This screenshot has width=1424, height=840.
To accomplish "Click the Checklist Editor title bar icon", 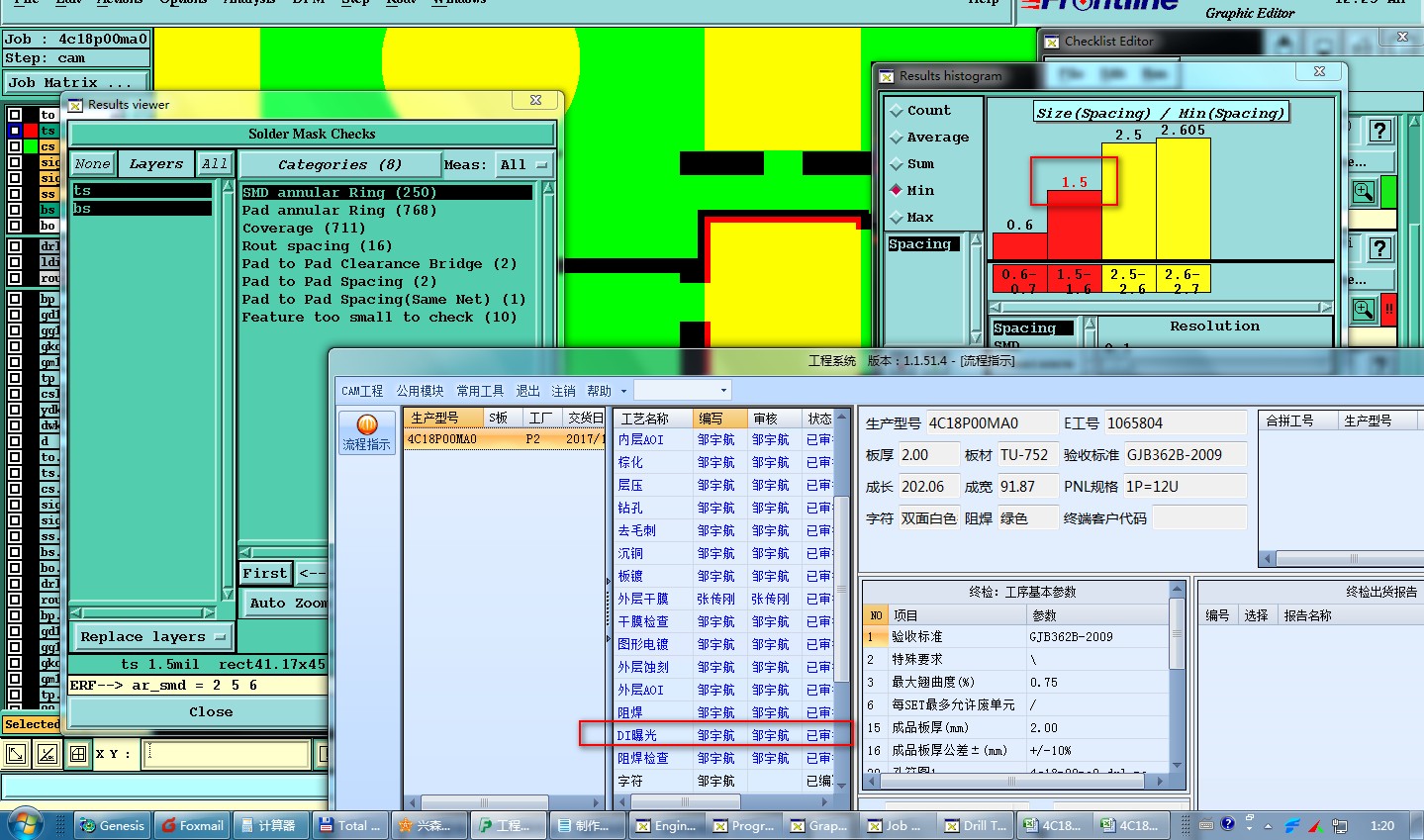I will point(1052,42).
